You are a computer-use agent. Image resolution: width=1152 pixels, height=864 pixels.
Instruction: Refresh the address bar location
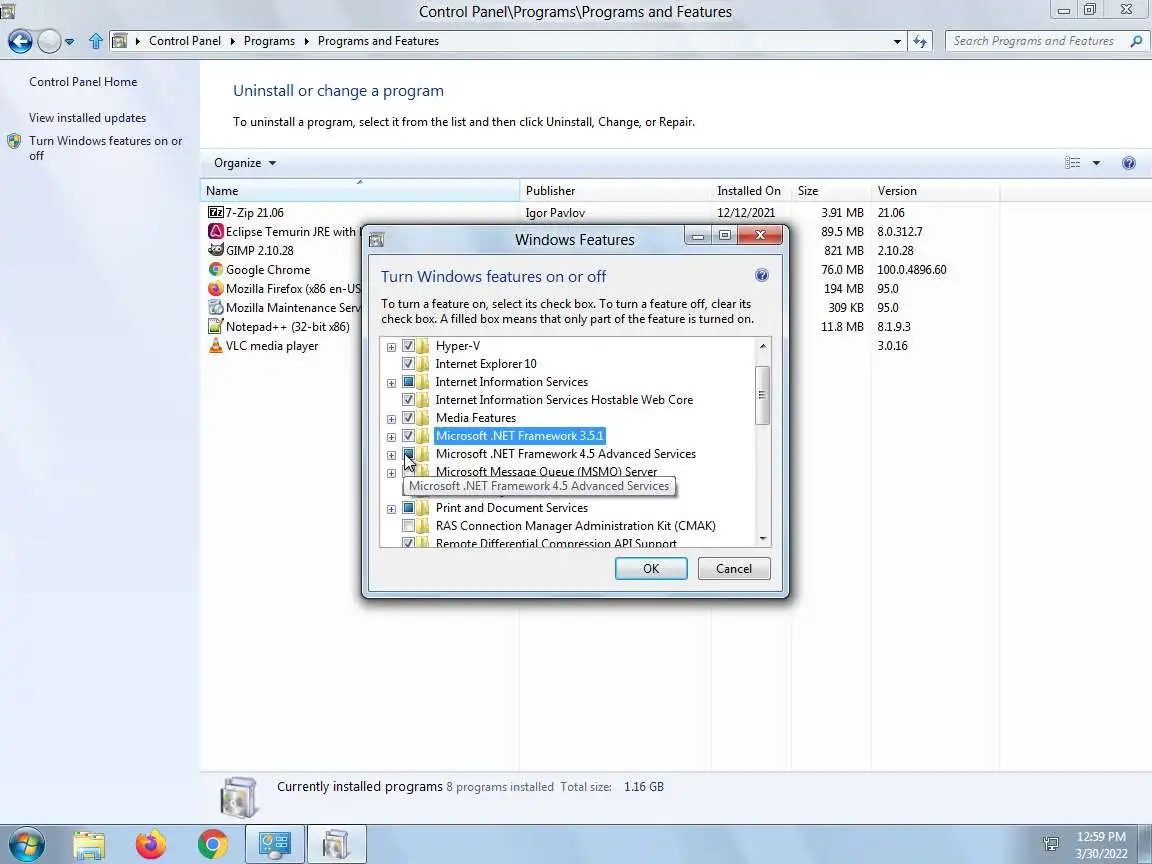click(920, 41)
